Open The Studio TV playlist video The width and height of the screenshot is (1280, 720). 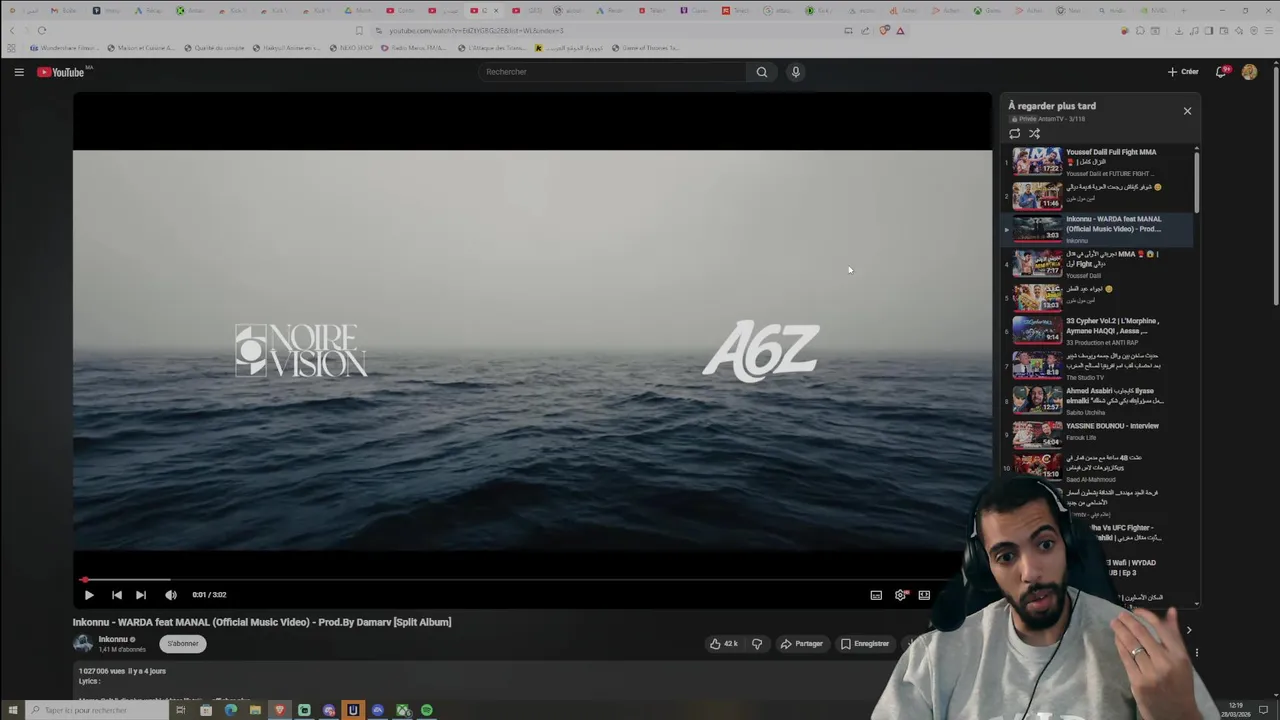point(1098,365)
